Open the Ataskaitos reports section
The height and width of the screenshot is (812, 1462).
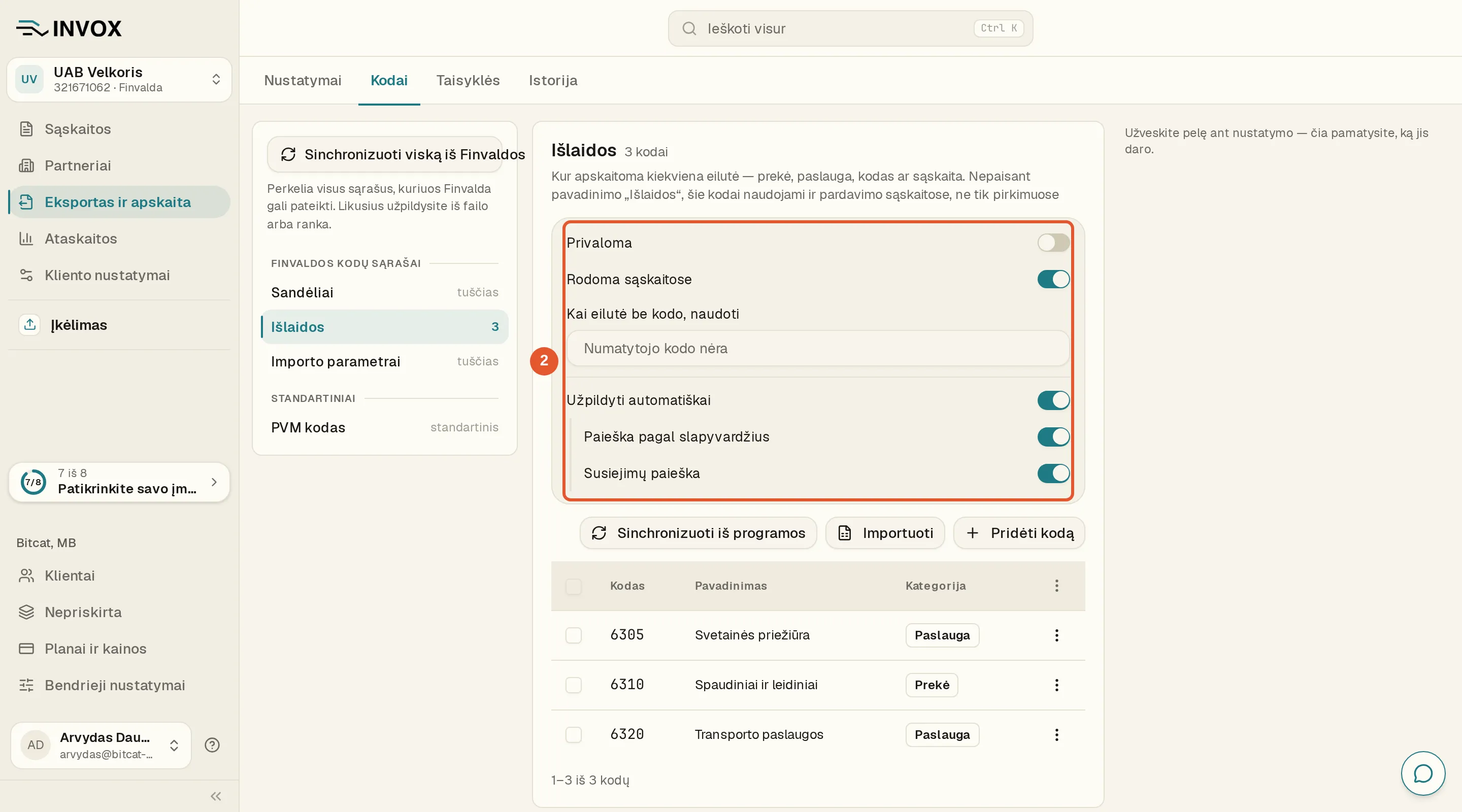[119, 239]
